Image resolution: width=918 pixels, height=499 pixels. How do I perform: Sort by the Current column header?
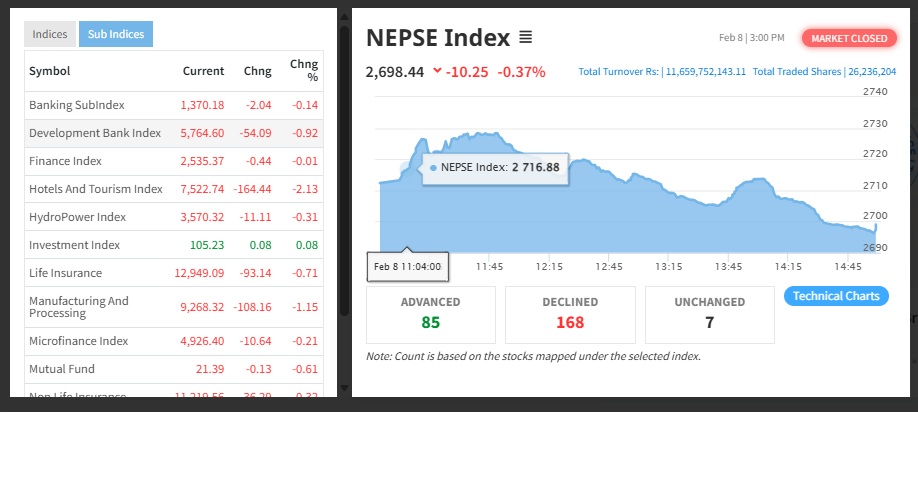(x=203, y=71)
